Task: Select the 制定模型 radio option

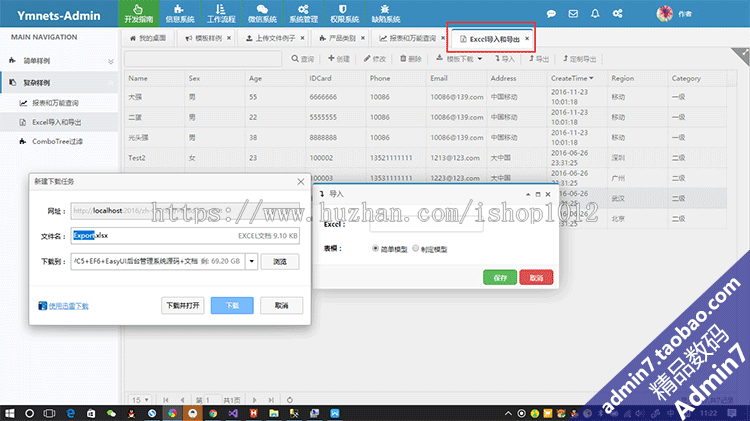Action: (415, 248)
